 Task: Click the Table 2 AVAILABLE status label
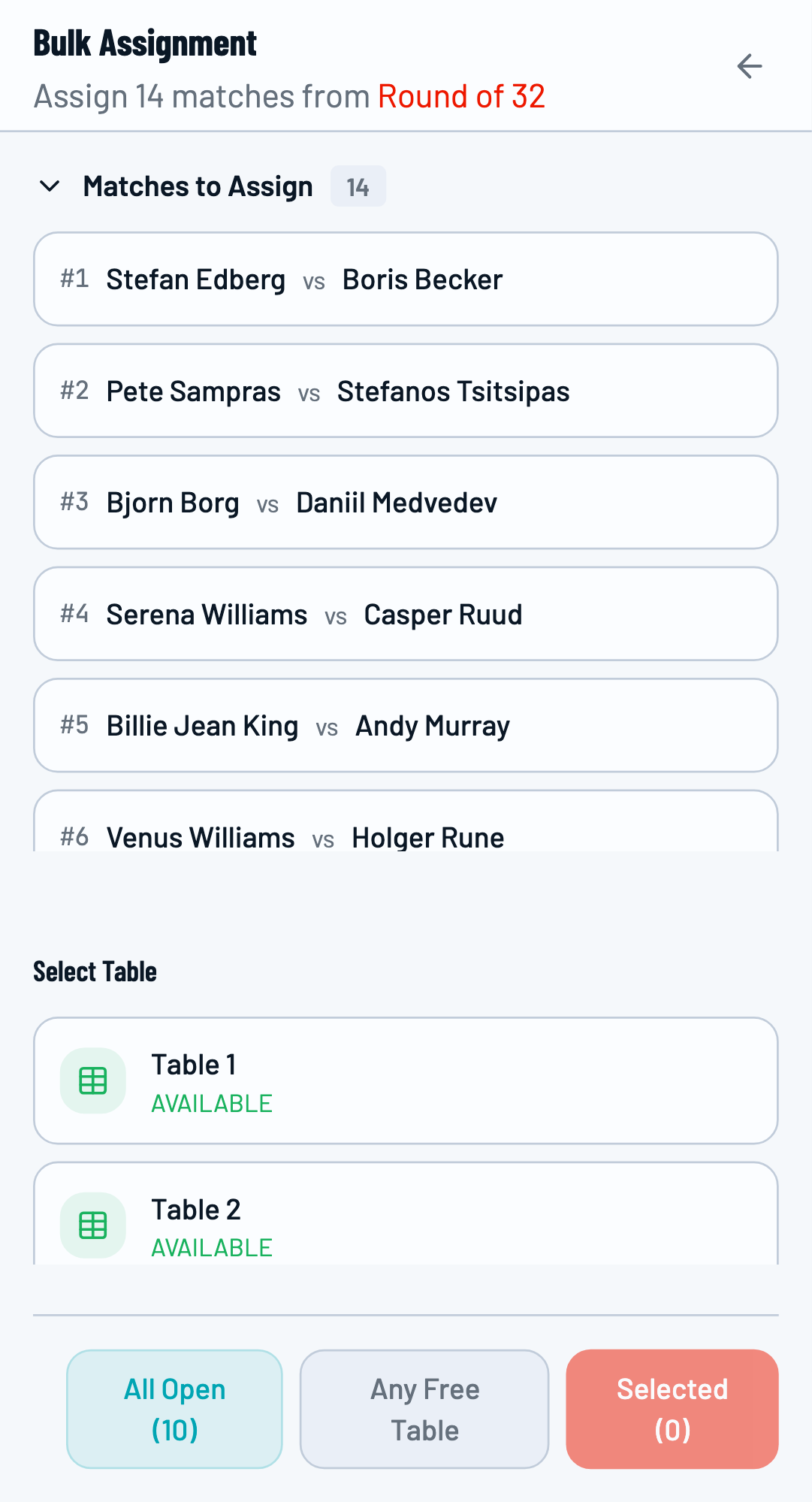pyautogui.click(x=212, y=1247)
